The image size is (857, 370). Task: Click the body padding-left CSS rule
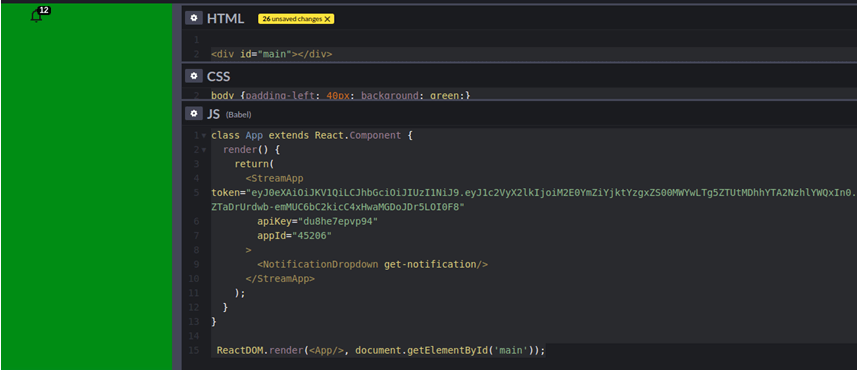tap(341, 95)
